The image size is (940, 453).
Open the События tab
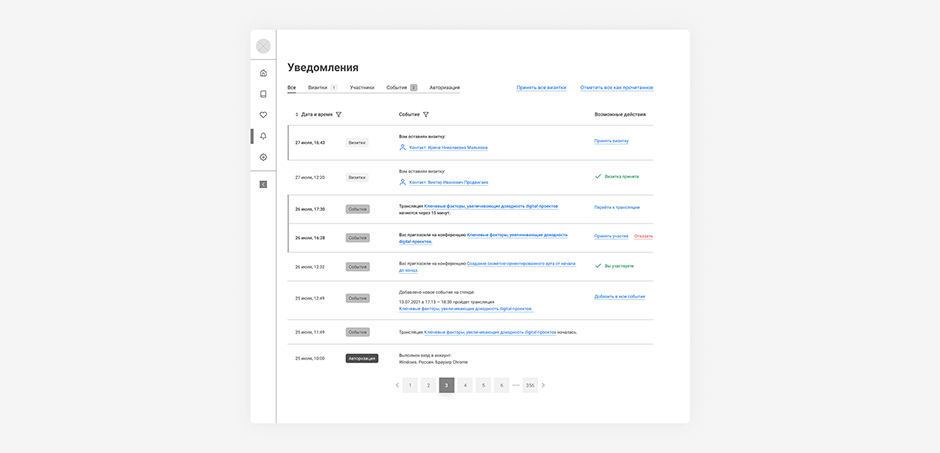click(397, 88)
